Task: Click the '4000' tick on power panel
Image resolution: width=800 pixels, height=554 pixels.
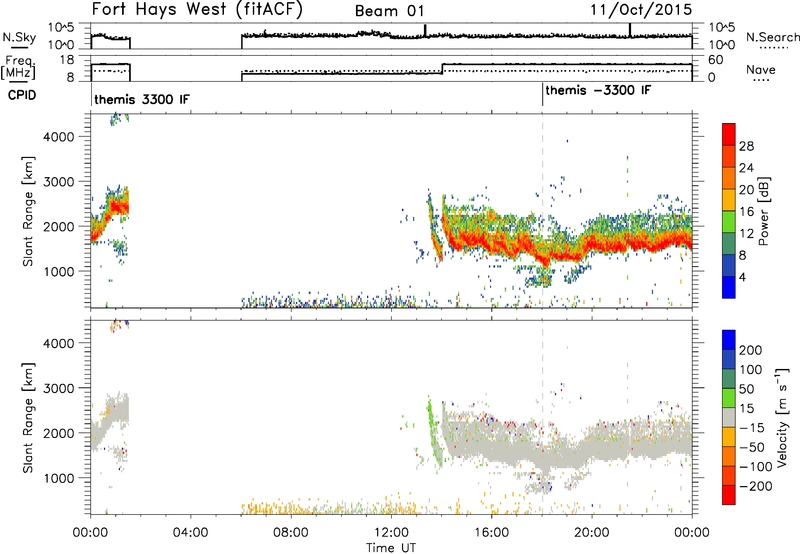Action: (x=59, y=137)
